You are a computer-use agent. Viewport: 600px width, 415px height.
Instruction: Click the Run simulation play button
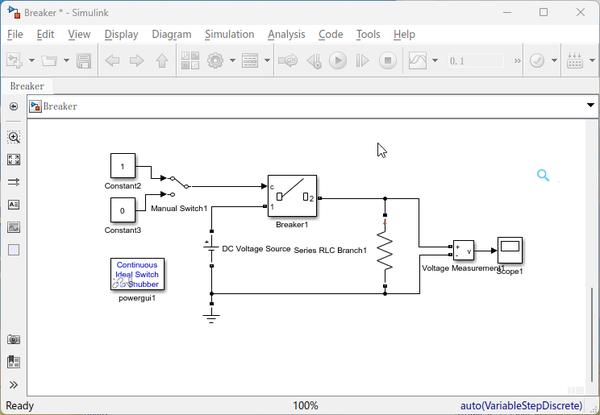coord(338,60)
